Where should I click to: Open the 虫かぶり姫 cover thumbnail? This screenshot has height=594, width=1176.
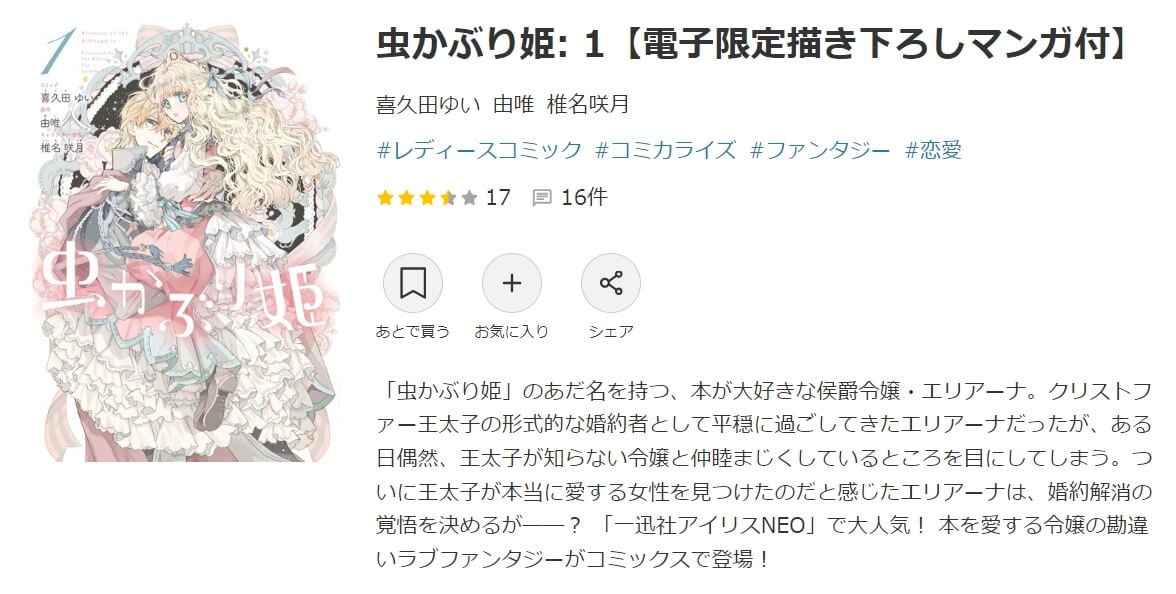point(185,243)
